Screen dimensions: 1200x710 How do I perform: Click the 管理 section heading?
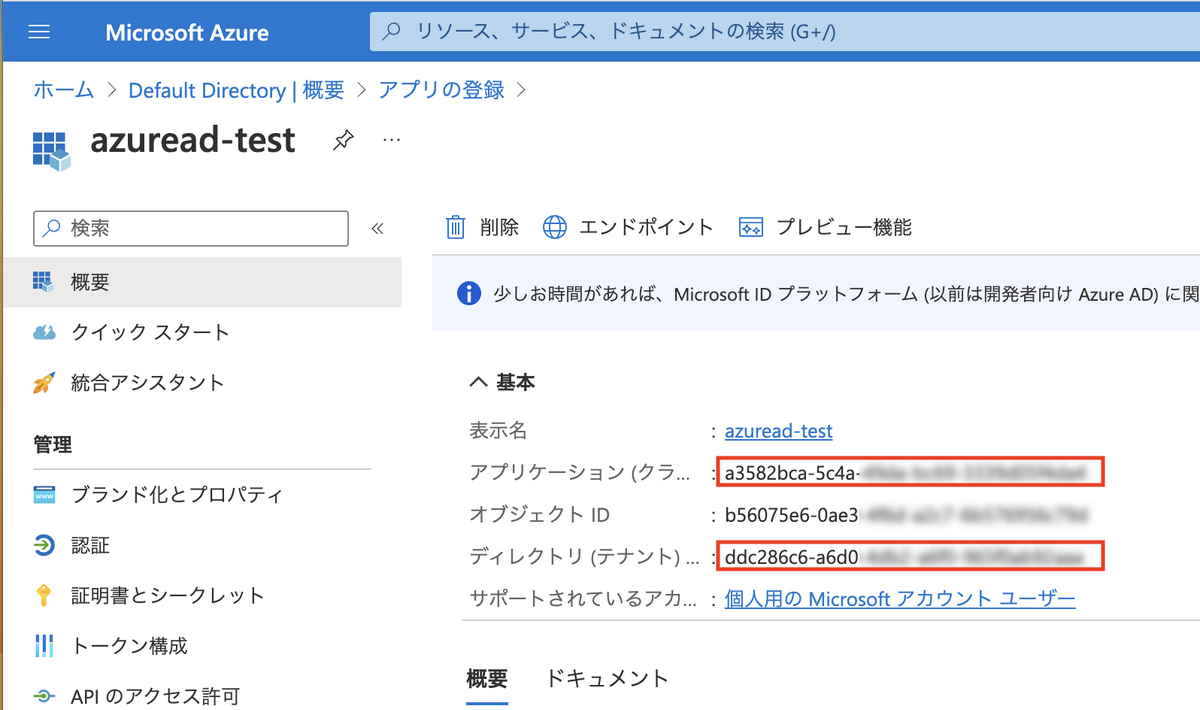tap(53, 444)
